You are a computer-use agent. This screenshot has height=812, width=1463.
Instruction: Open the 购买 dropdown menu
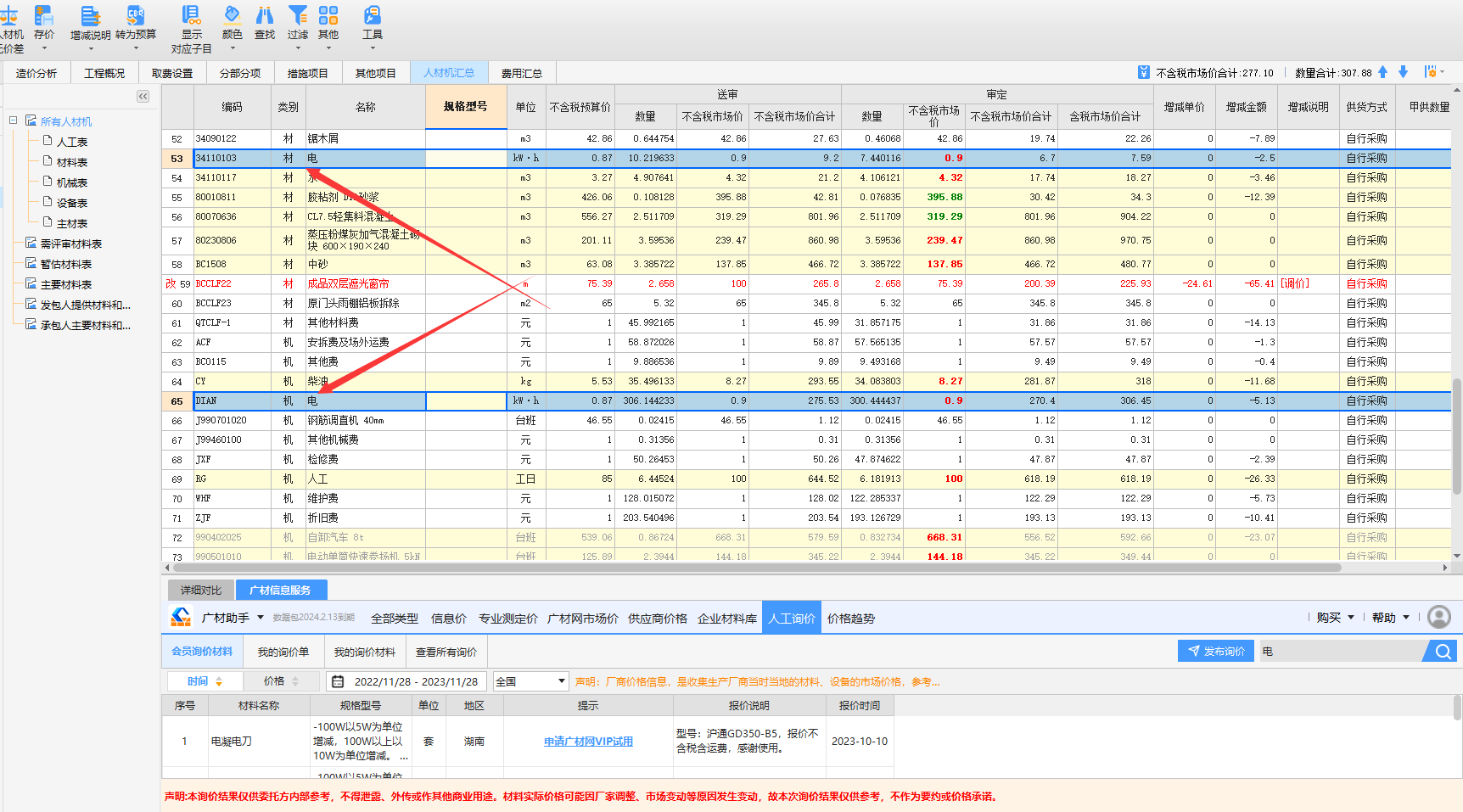point(1336,618)
